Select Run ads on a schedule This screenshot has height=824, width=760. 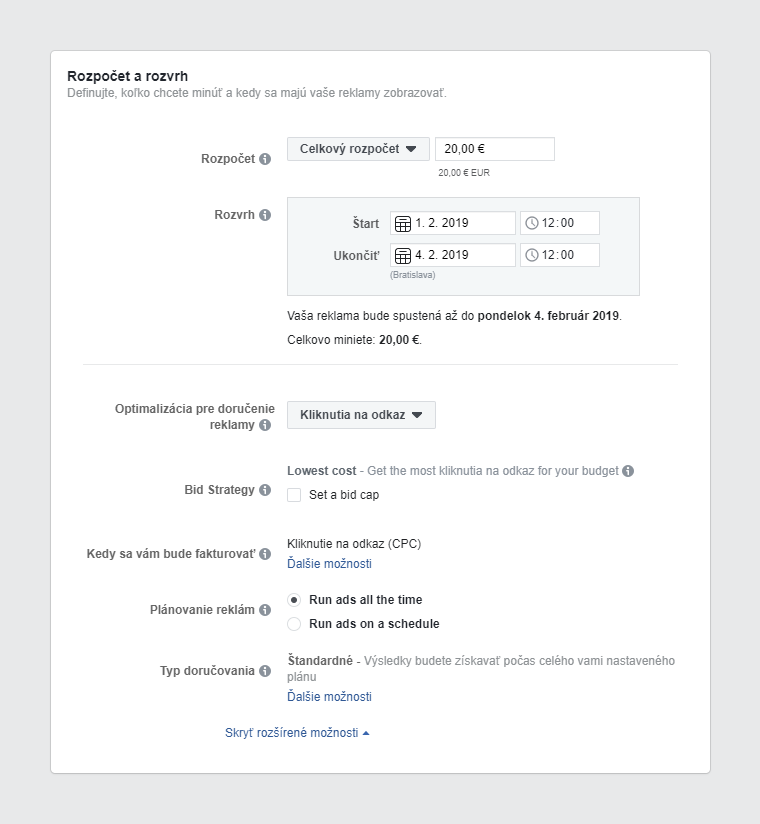click(x=295, y=623)
